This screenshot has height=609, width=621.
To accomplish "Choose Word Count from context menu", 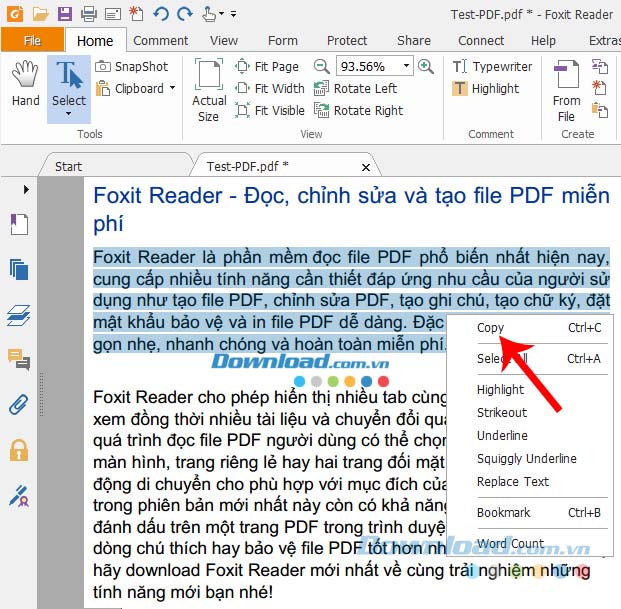I will click(530, 544).
